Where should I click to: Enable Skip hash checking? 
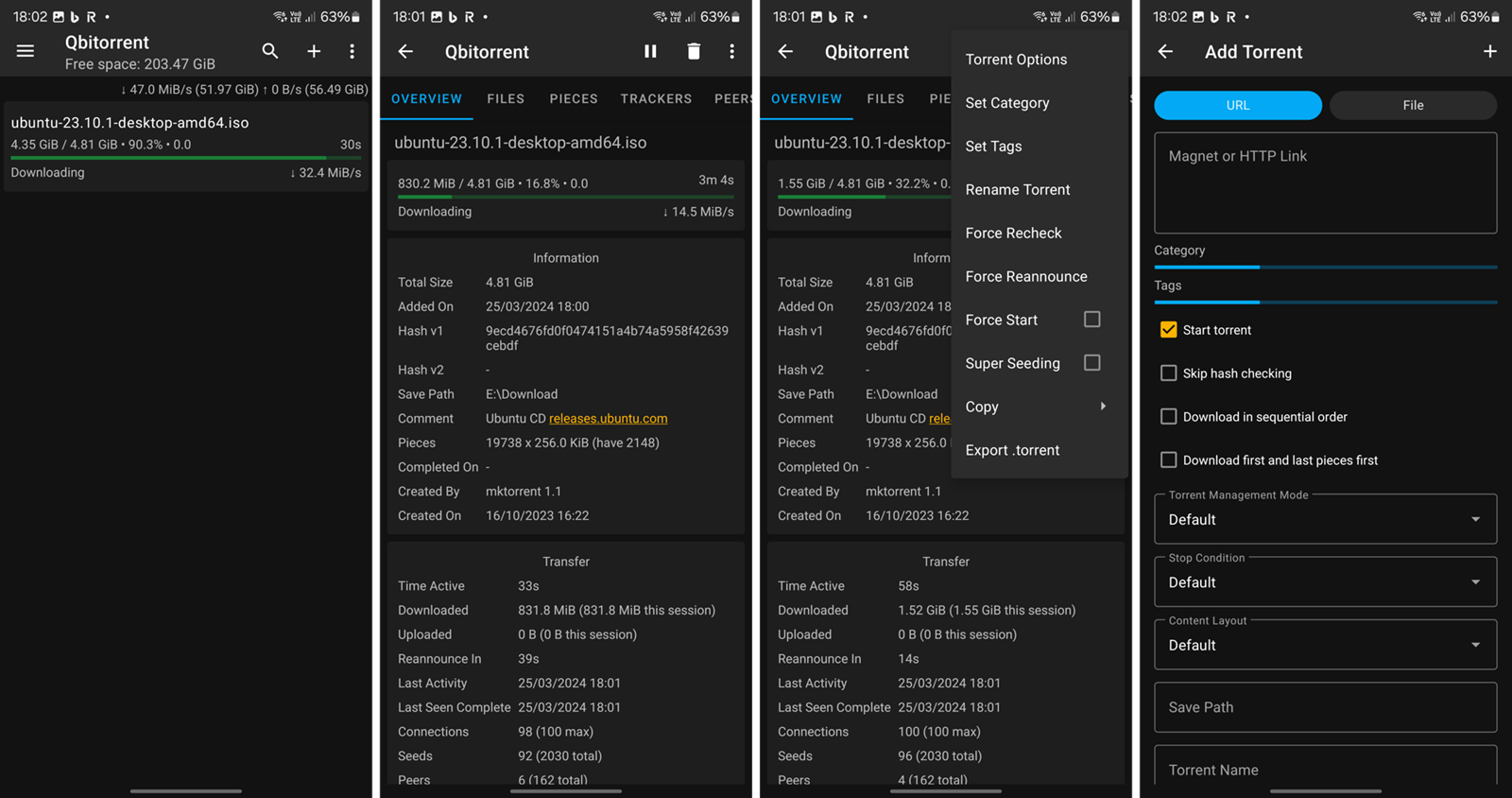[1169, 373]
